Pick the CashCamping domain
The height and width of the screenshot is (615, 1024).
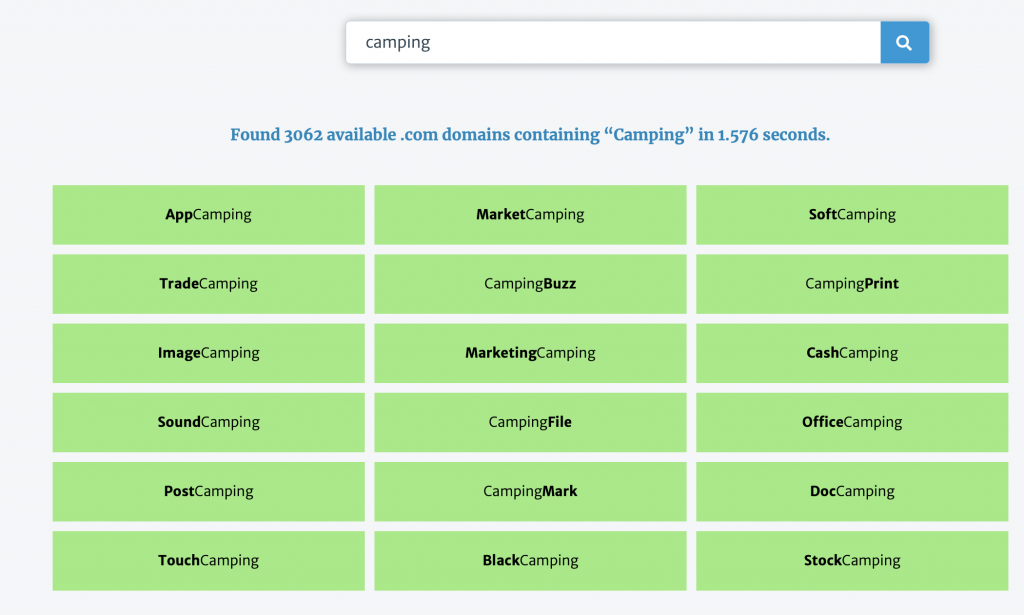coord(852,353)
